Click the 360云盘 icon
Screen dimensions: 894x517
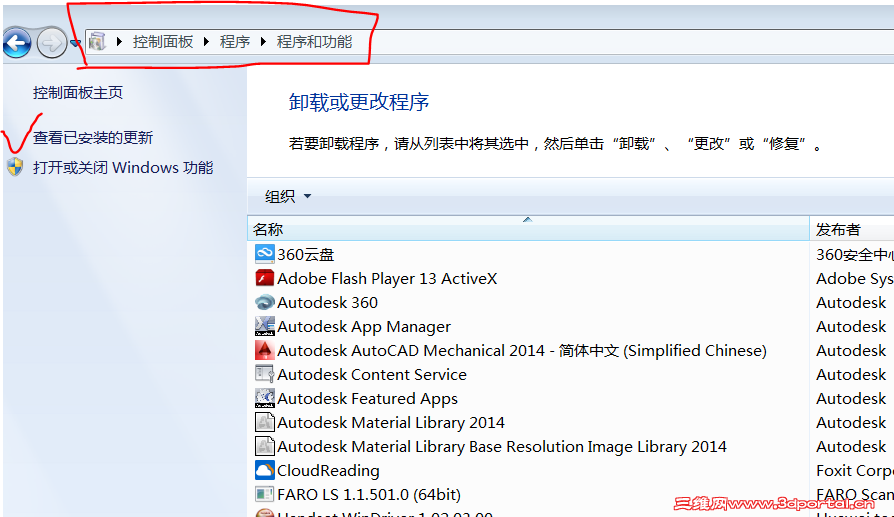265,254
